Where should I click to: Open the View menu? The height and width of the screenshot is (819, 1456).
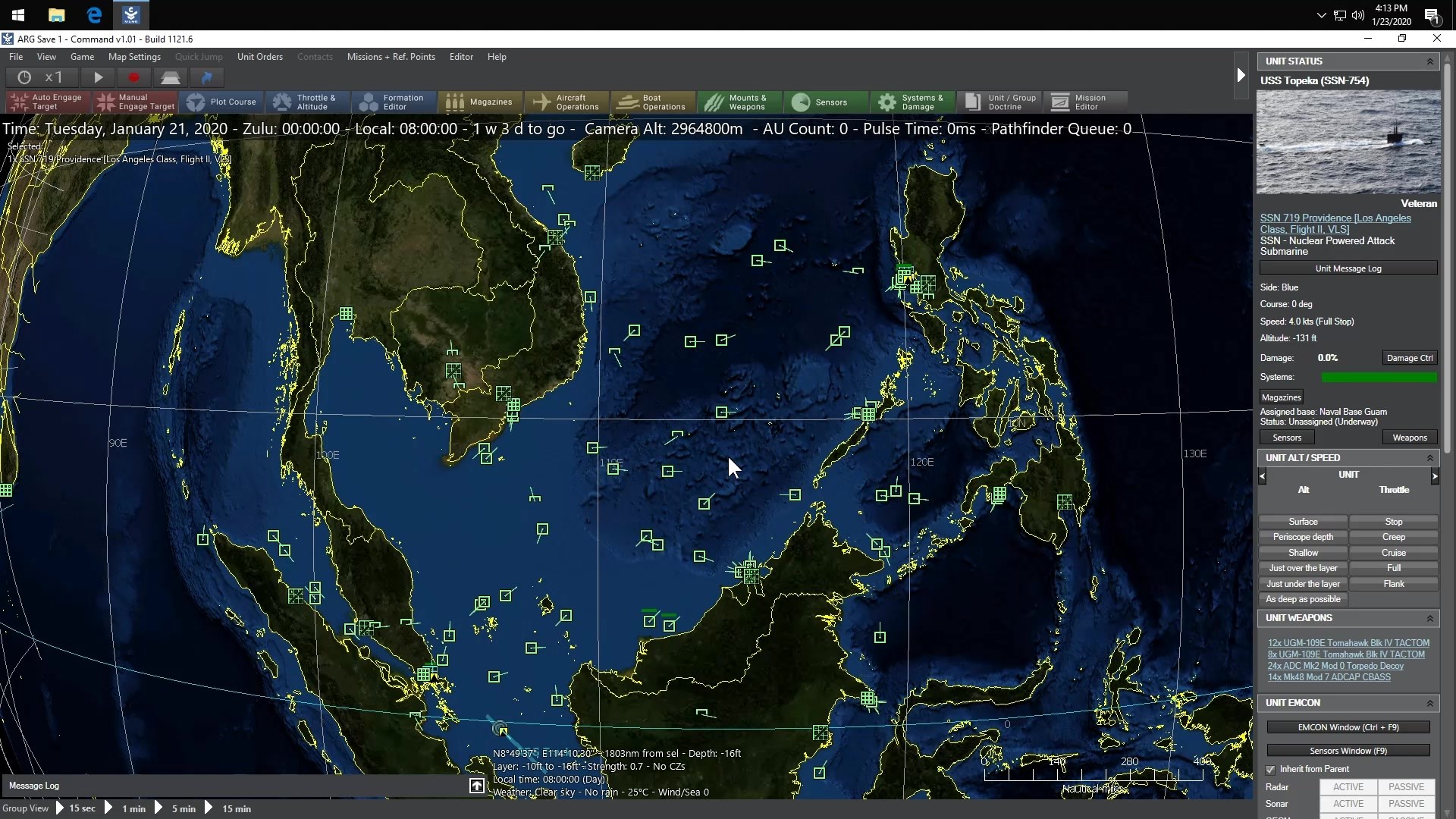46,57
